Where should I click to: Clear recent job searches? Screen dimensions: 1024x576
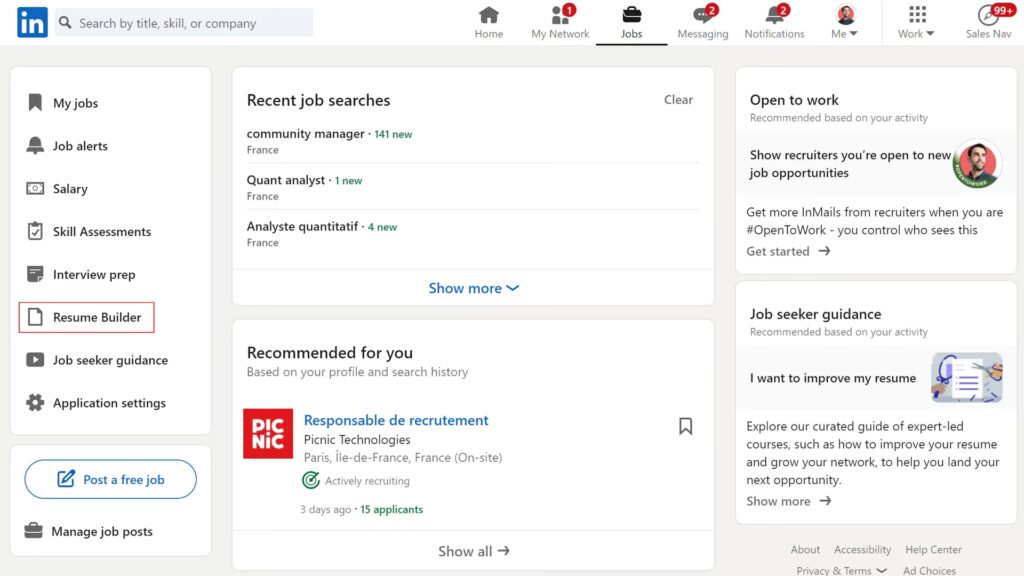678,100
